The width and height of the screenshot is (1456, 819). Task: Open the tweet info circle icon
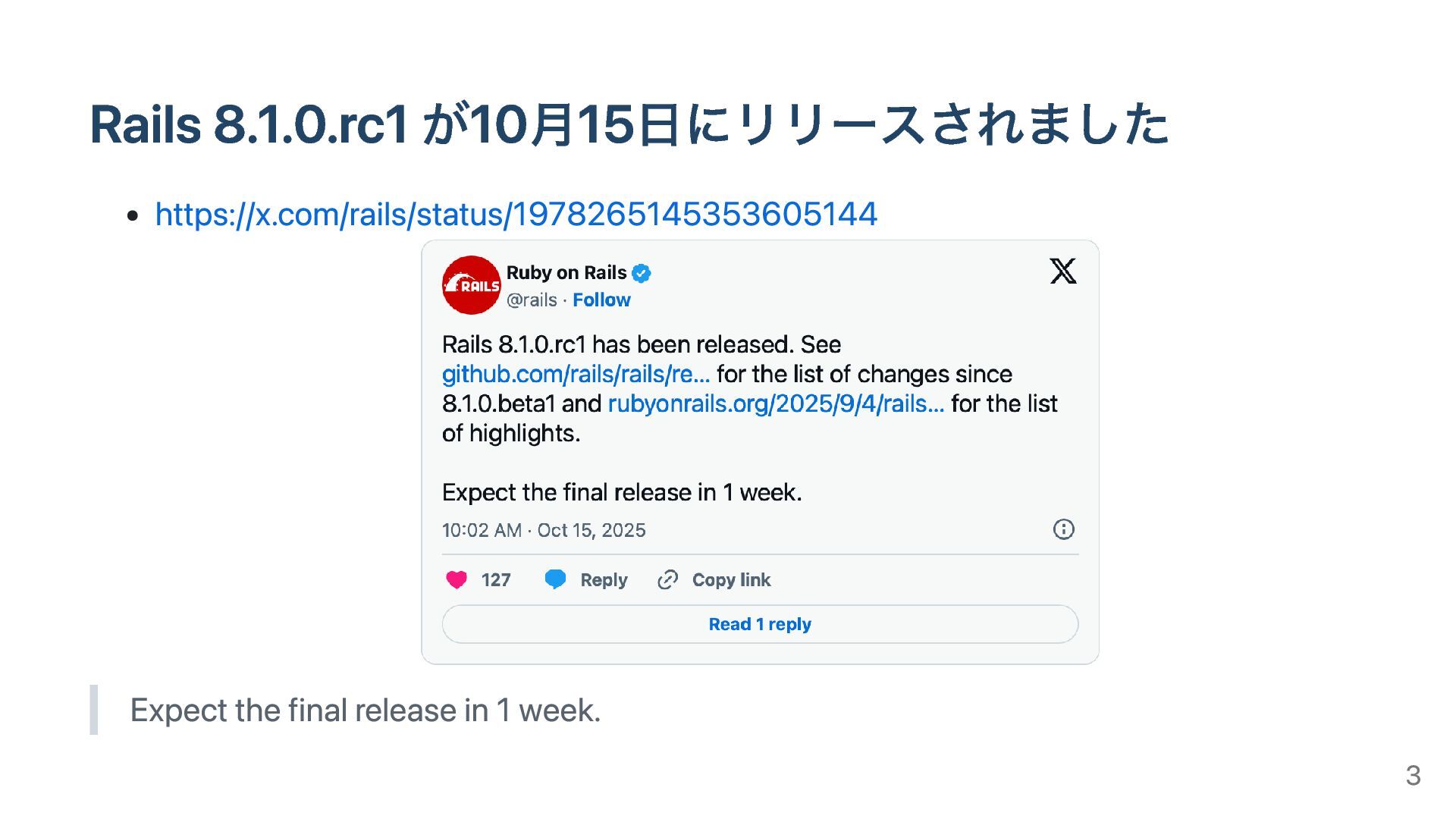coord(1063,529)
